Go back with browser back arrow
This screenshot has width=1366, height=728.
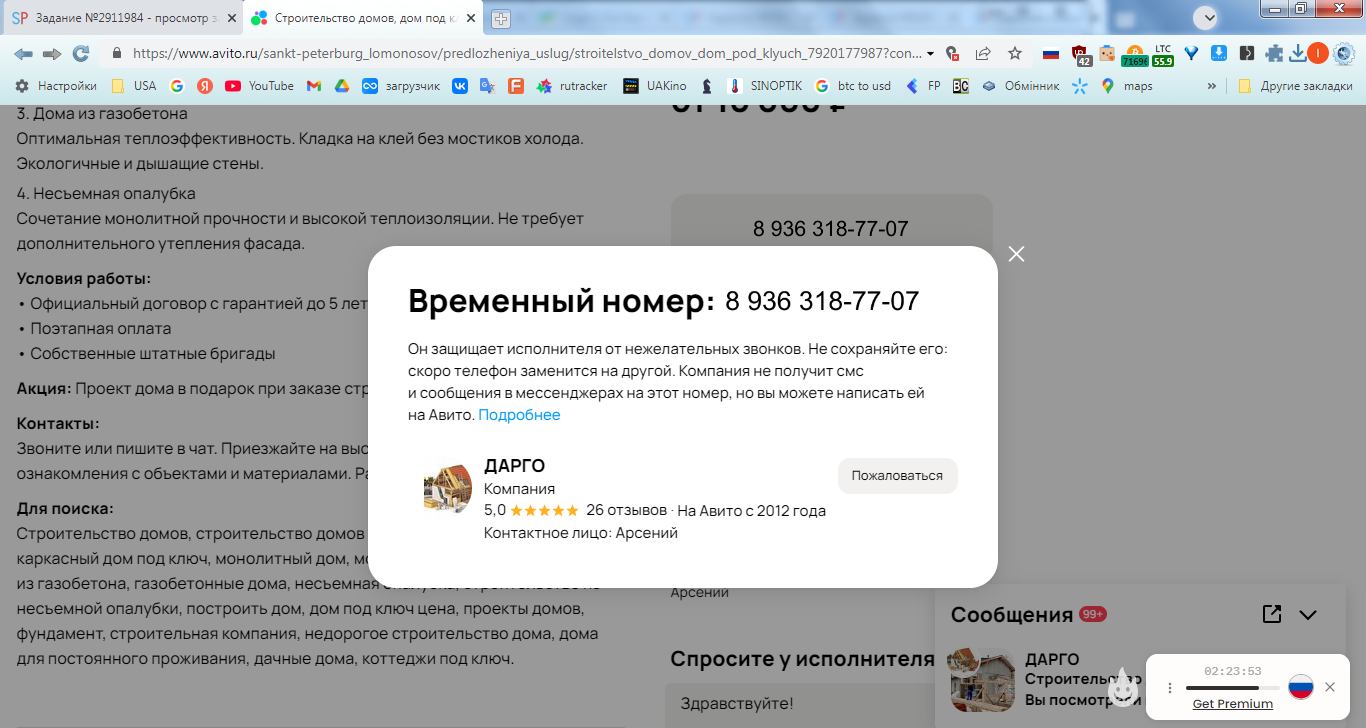click(23, 53)
